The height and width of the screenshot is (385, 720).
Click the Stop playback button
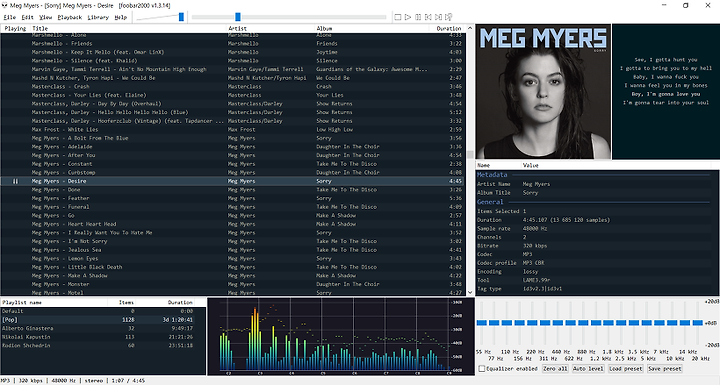(x=398, y=17)
